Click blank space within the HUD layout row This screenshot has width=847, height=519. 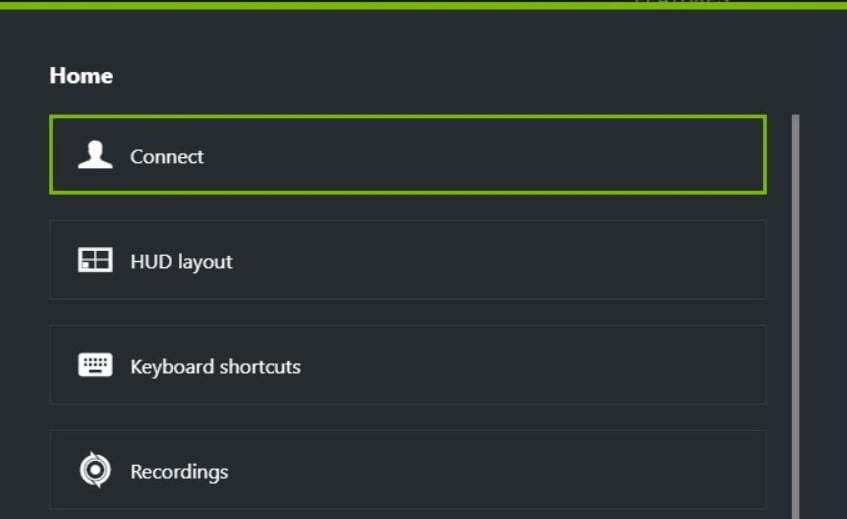[x=486, y=259]
